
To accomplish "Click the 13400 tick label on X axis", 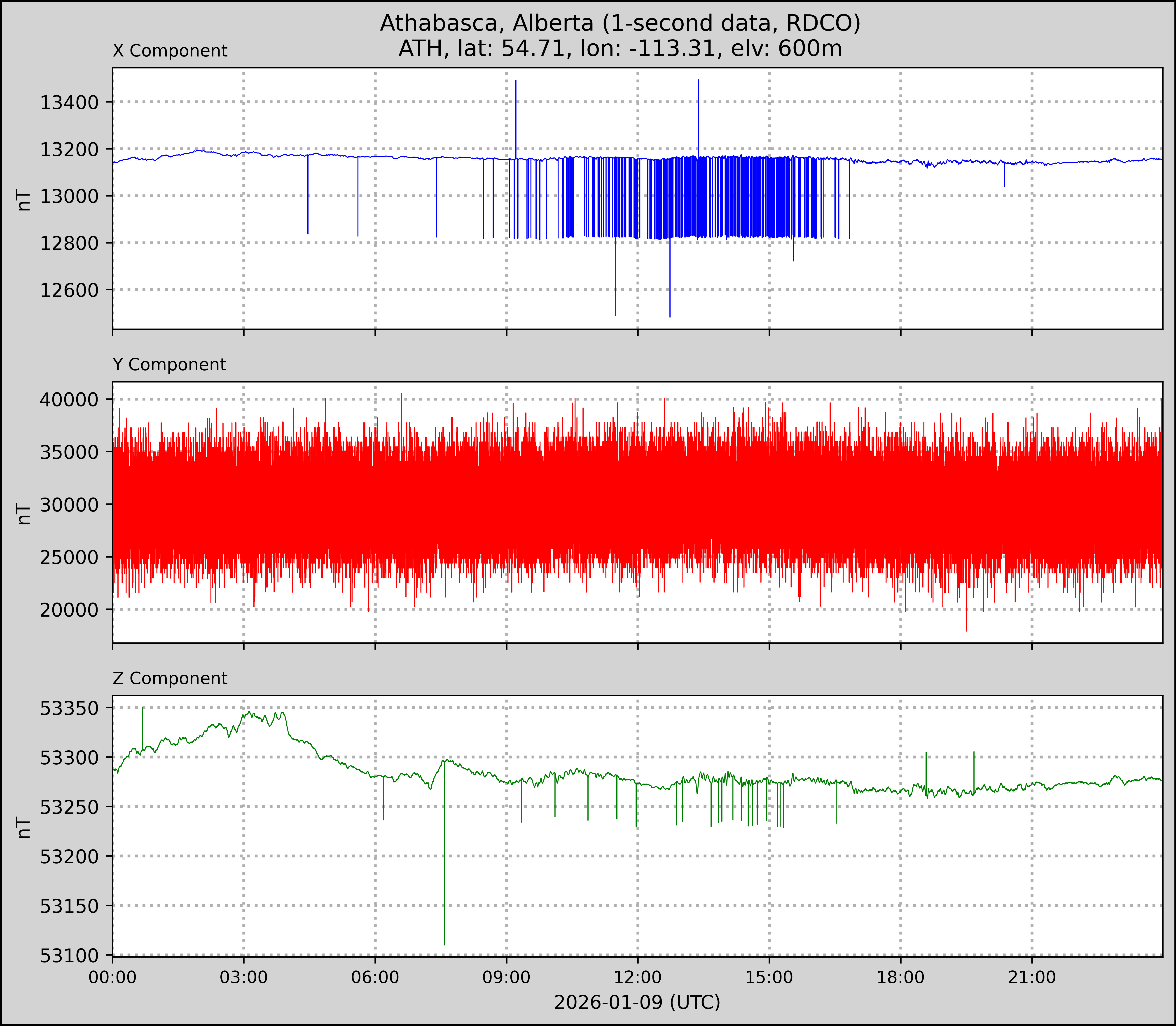I will 69,103.
